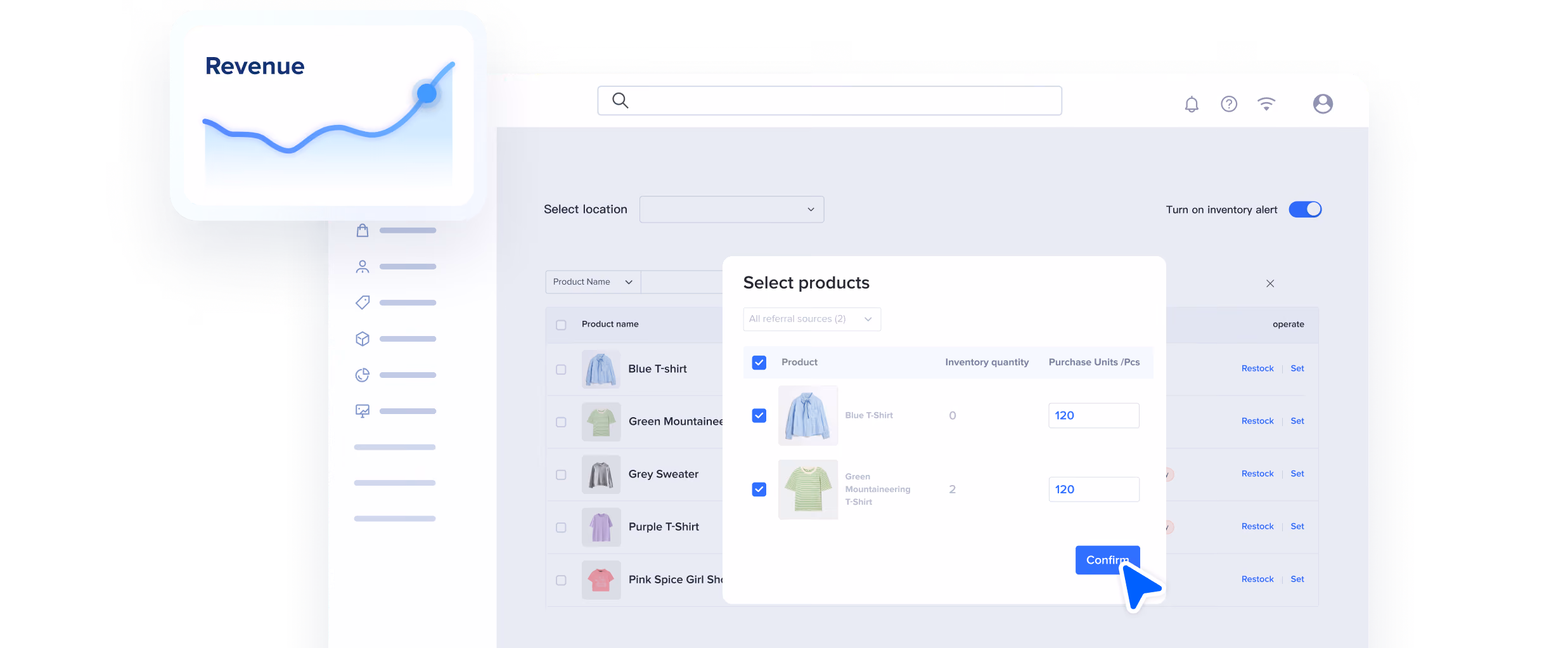Click the Purchase Units /Pcs column header
This screenshot has height=648, width=1568.
click(1094, 362)
